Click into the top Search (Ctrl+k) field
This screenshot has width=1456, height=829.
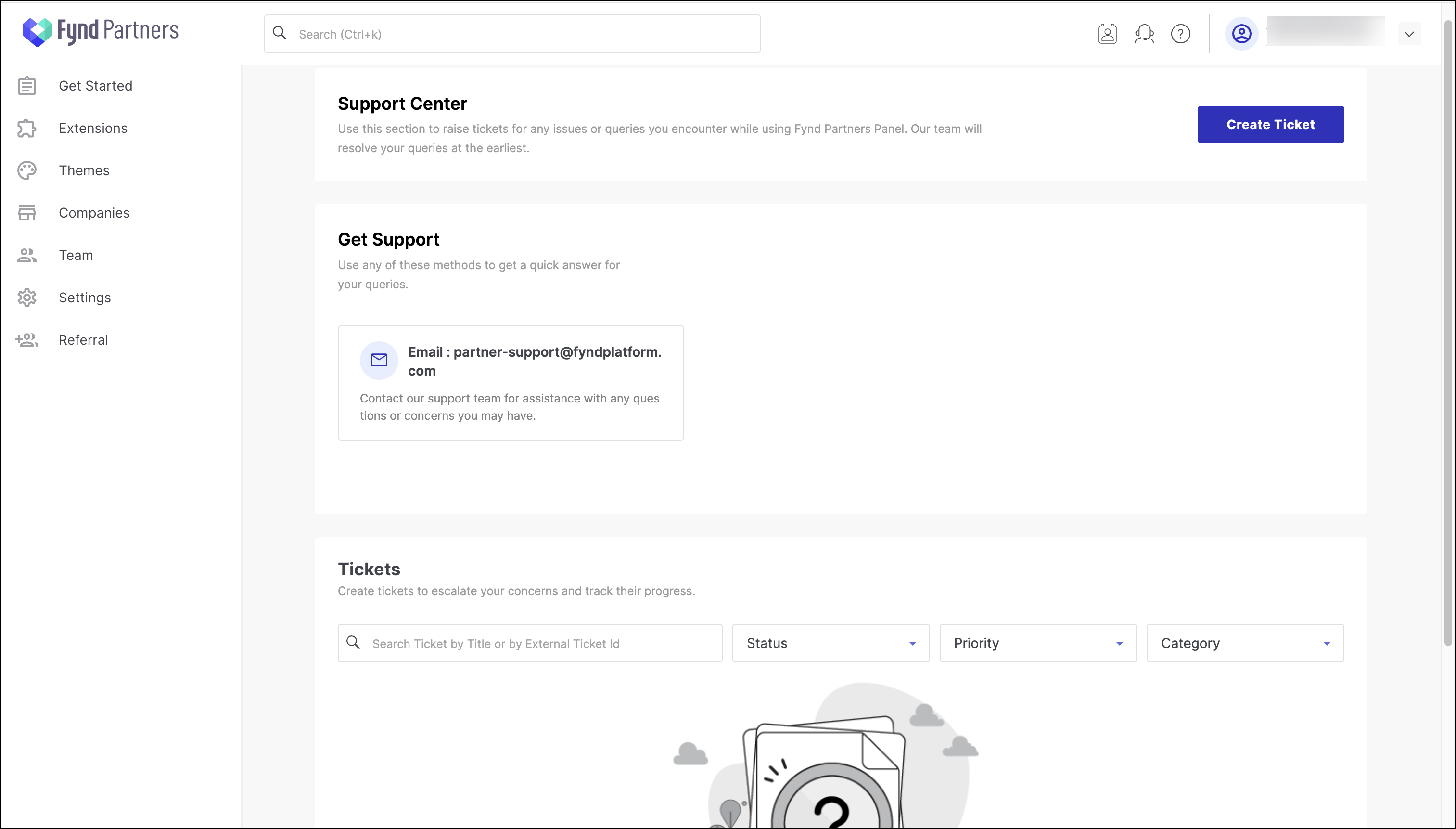[x=512, y=34]
